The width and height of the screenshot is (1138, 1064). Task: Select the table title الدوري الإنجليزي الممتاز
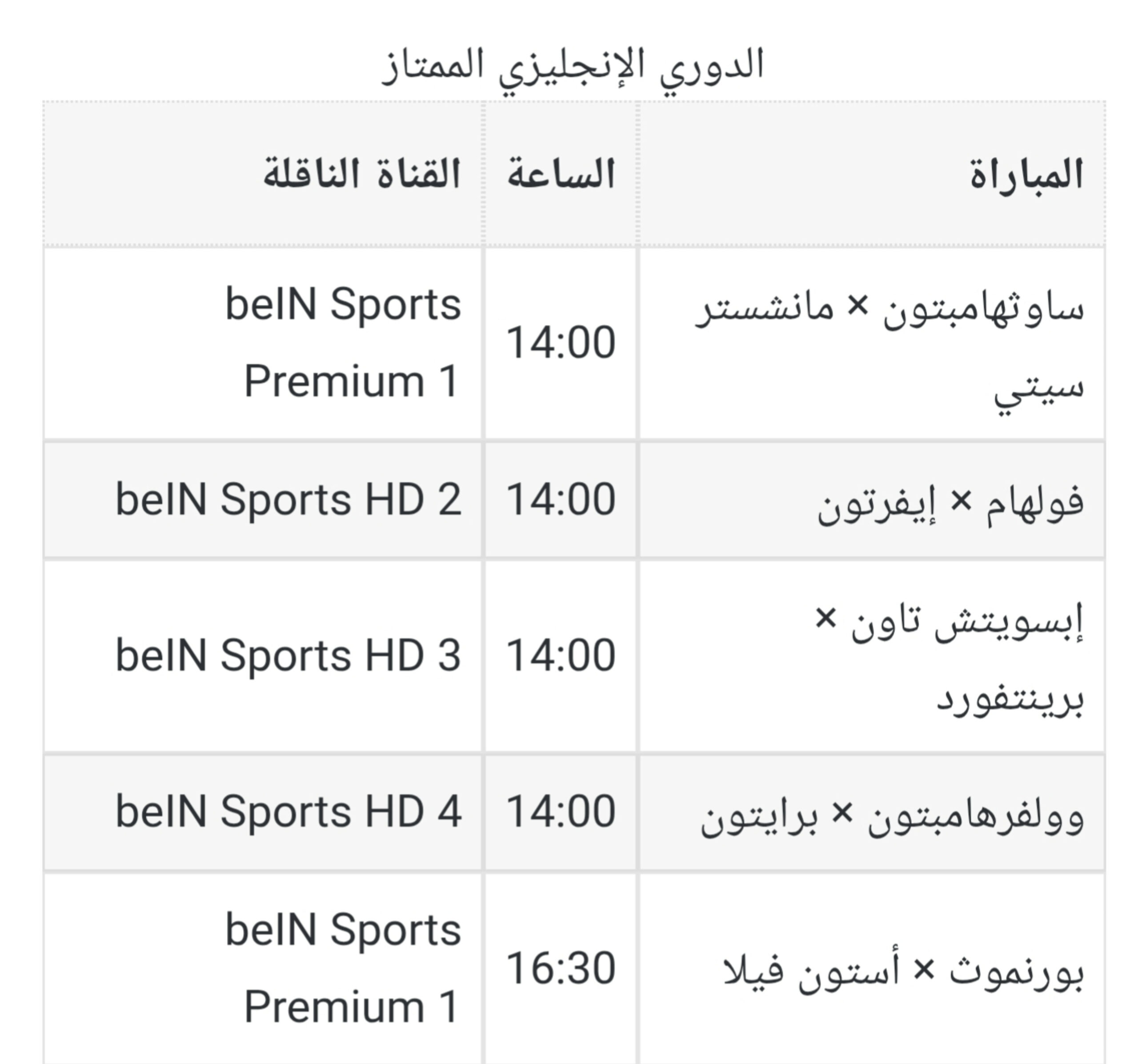(x=573, y=68)
